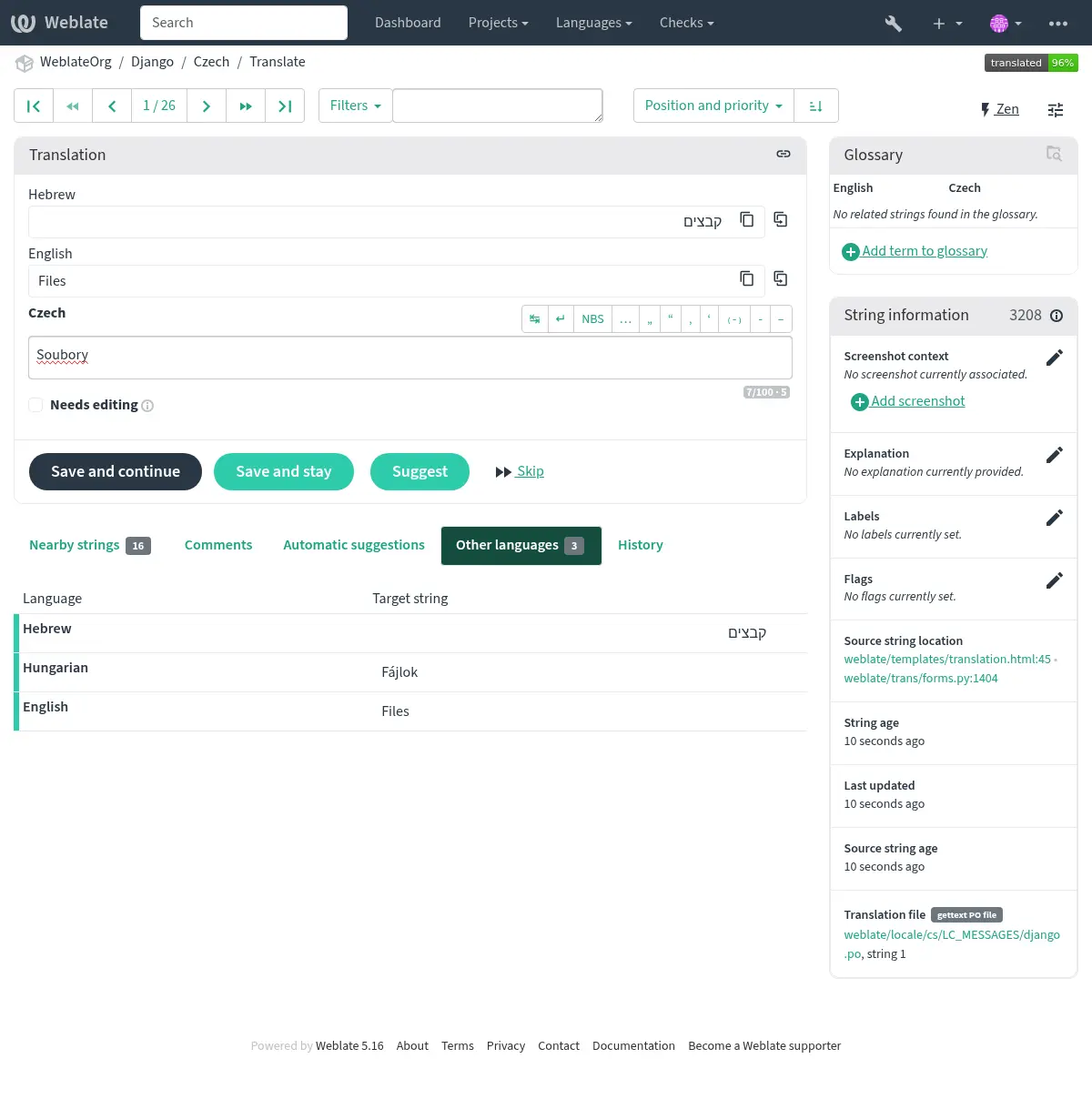
Task: Expand the Position and priority sort dropdown
Action: coord(713,106)
